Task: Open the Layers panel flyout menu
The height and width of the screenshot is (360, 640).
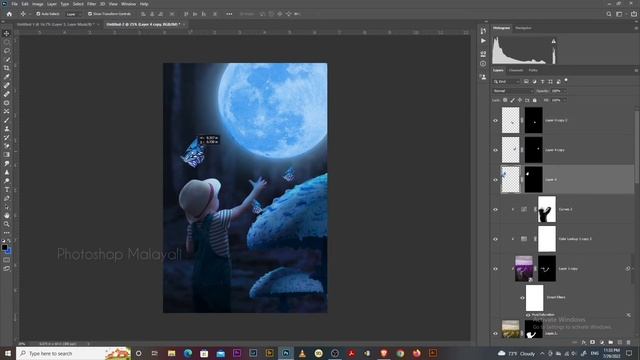Action: click(x=636, y=71)
